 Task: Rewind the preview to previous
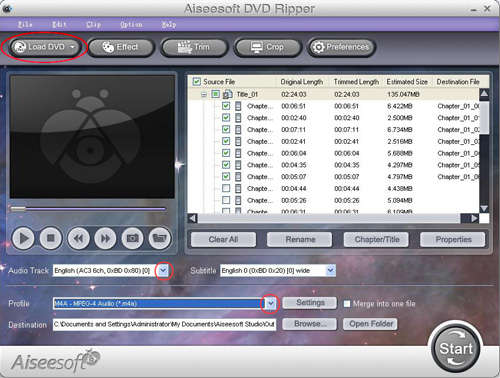[78, 238]
